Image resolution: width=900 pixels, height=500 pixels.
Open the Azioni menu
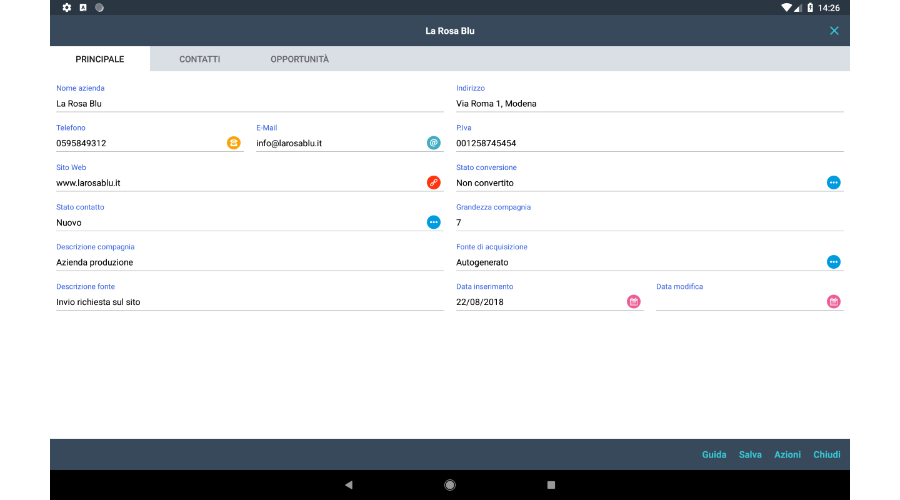tap(787, 455)
